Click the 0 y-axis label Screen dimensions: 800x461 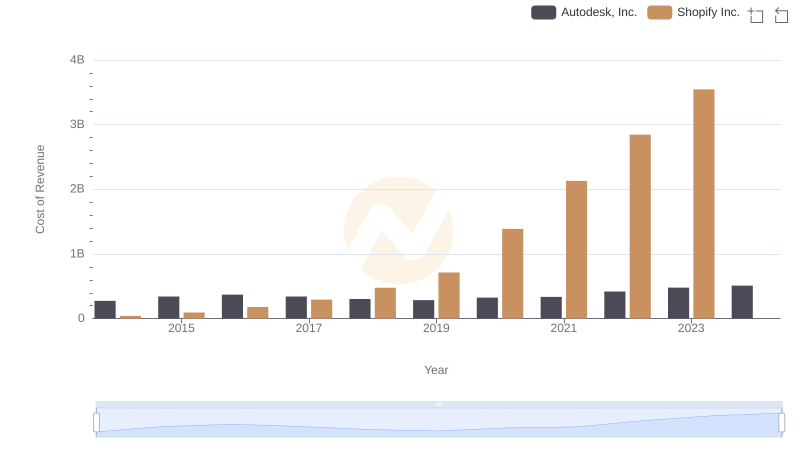[x=81, y=318]
